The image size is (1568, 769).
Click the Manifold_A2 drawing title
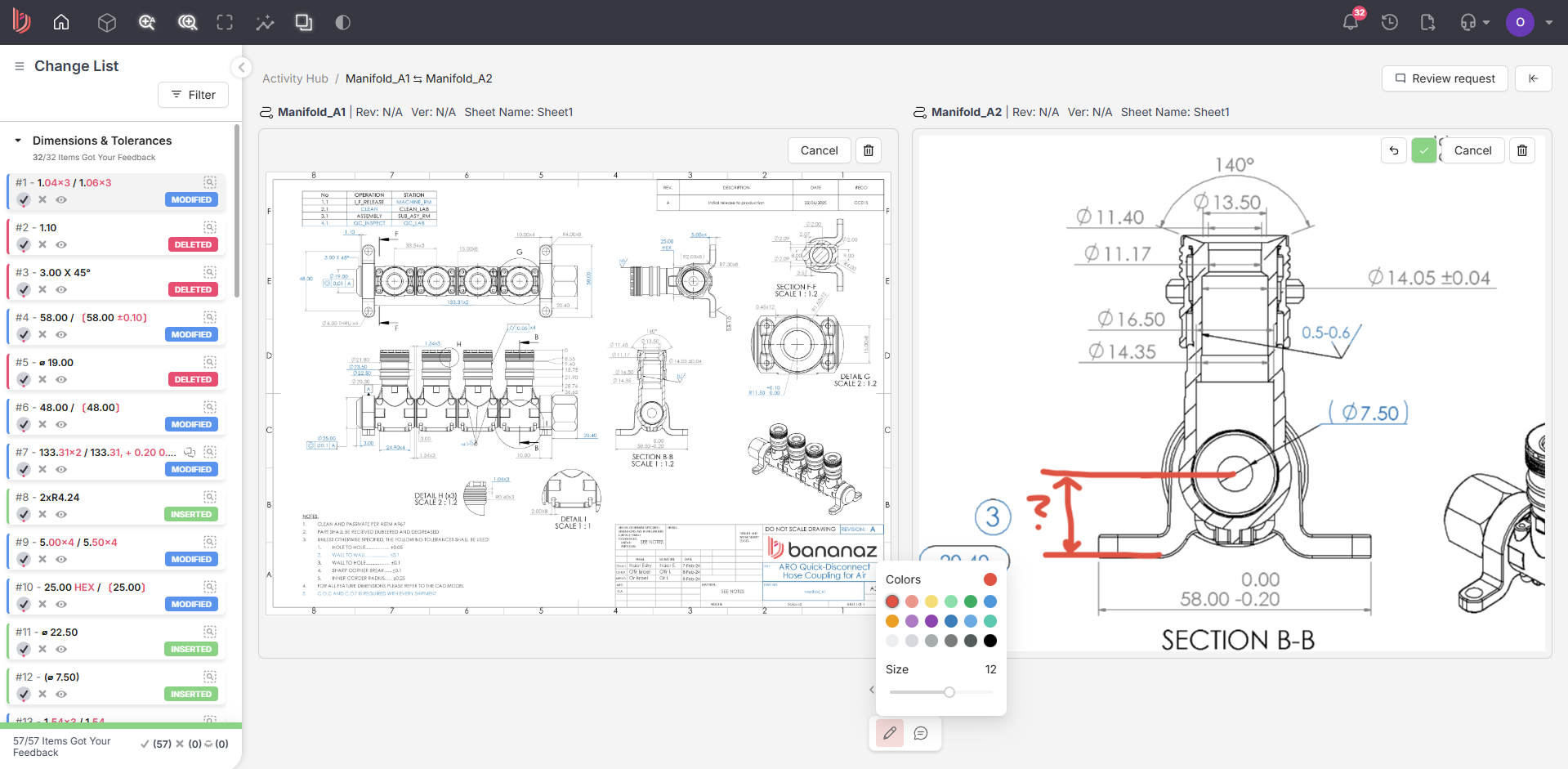coord(967,112)
